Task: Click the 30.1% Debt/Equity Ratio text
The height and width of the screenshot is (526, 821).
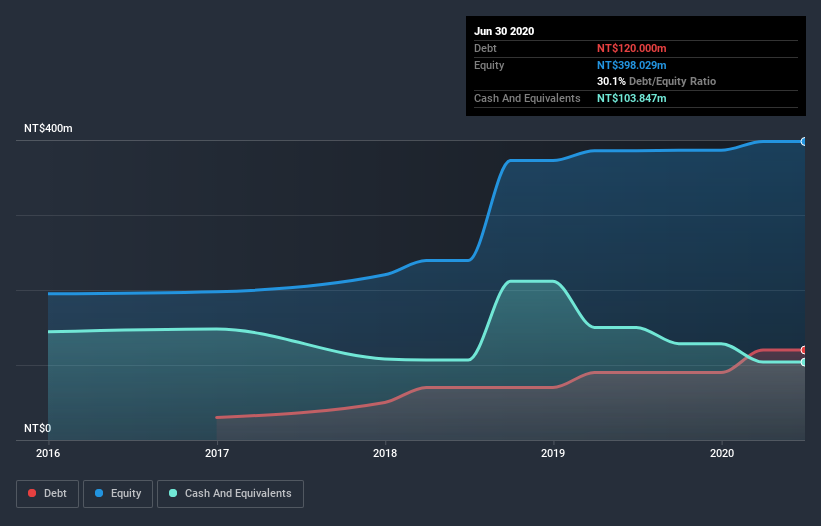Action: click(x=657, y=81)
